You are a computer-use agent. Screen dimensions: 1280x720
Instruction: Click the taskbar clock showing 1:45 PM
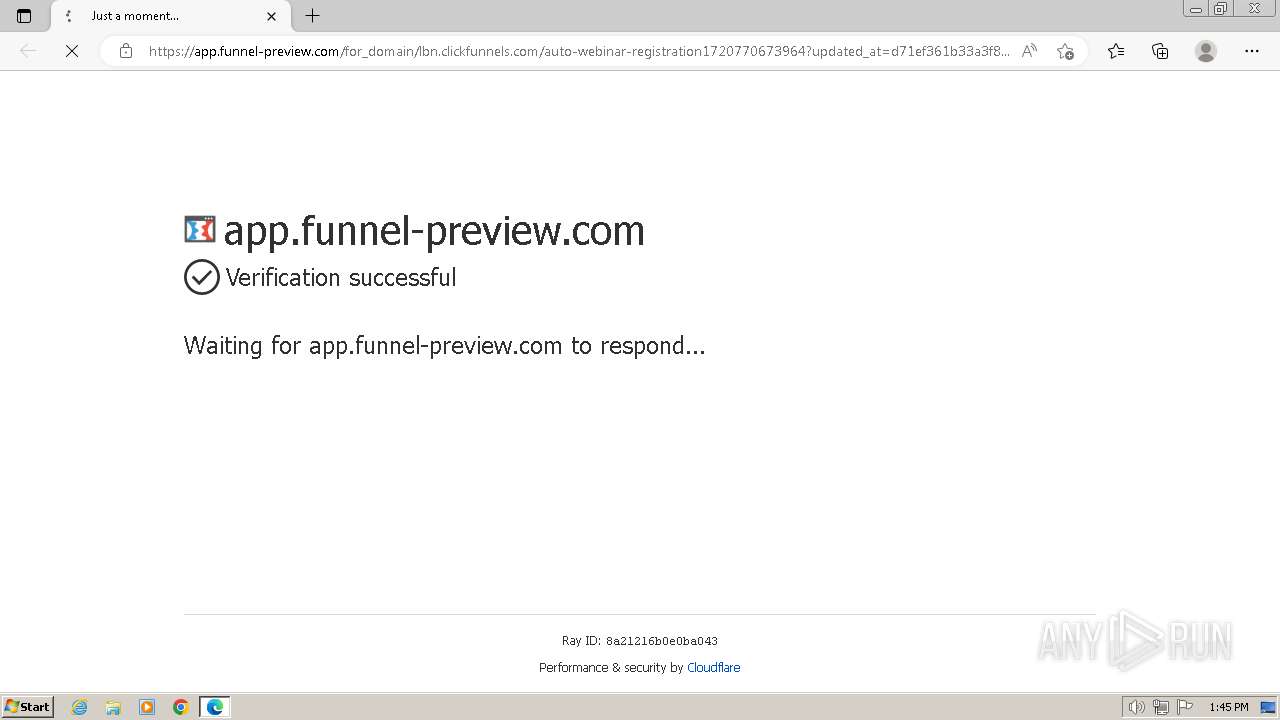tap(1229, 707)
